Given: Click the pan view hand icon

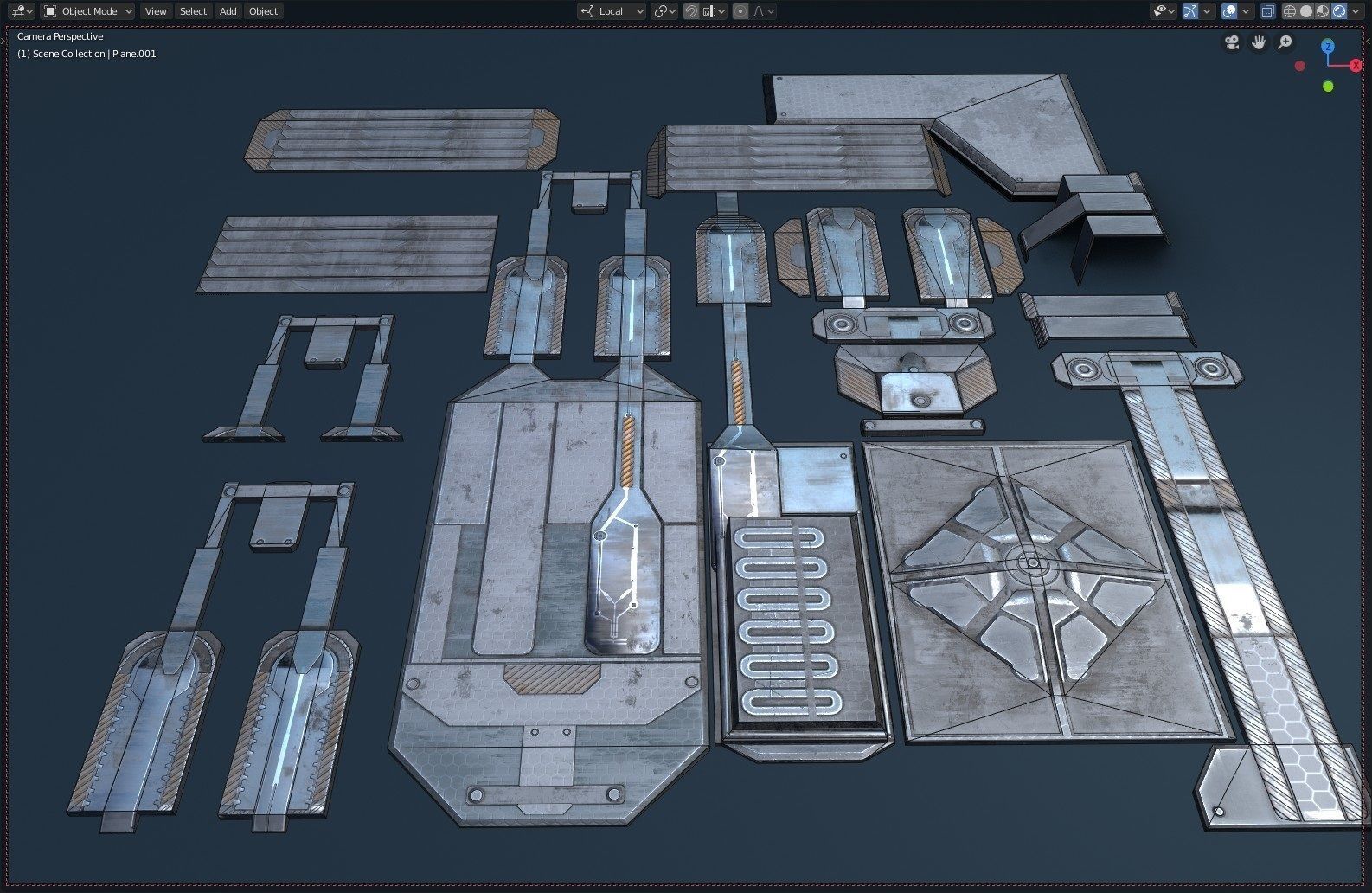Looking at the screenshot, I should click(x=1259, y=42).
